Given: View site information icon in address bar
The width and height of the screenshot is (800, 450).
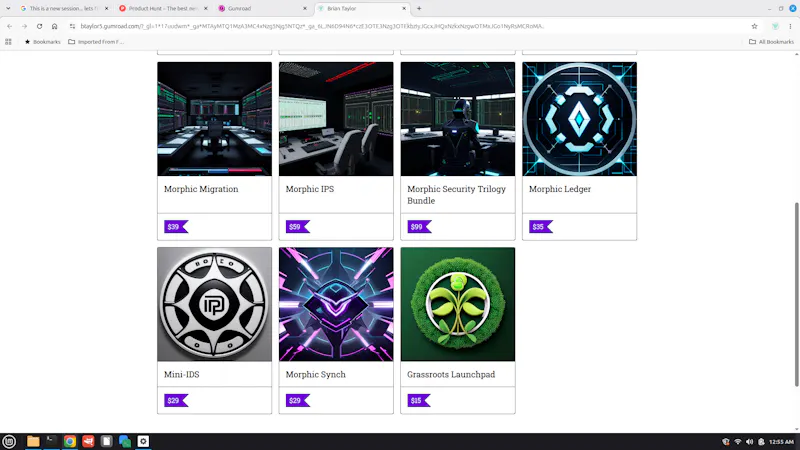Looking at the screenshot, I should [x=72, y=26].
